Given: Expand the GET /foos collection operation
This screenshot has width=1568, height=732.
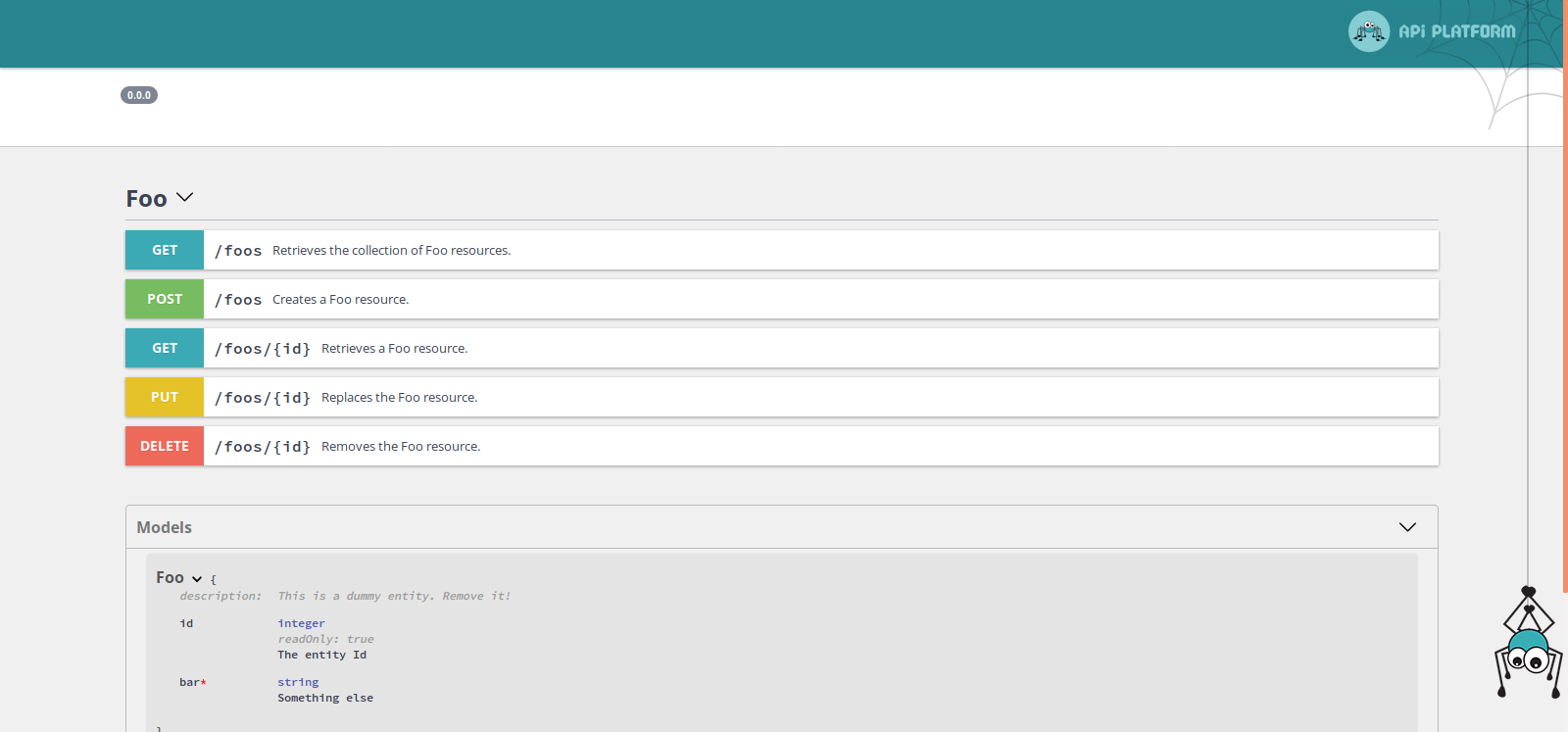Looking at the screenshot, I should click(x=165, y=250).
